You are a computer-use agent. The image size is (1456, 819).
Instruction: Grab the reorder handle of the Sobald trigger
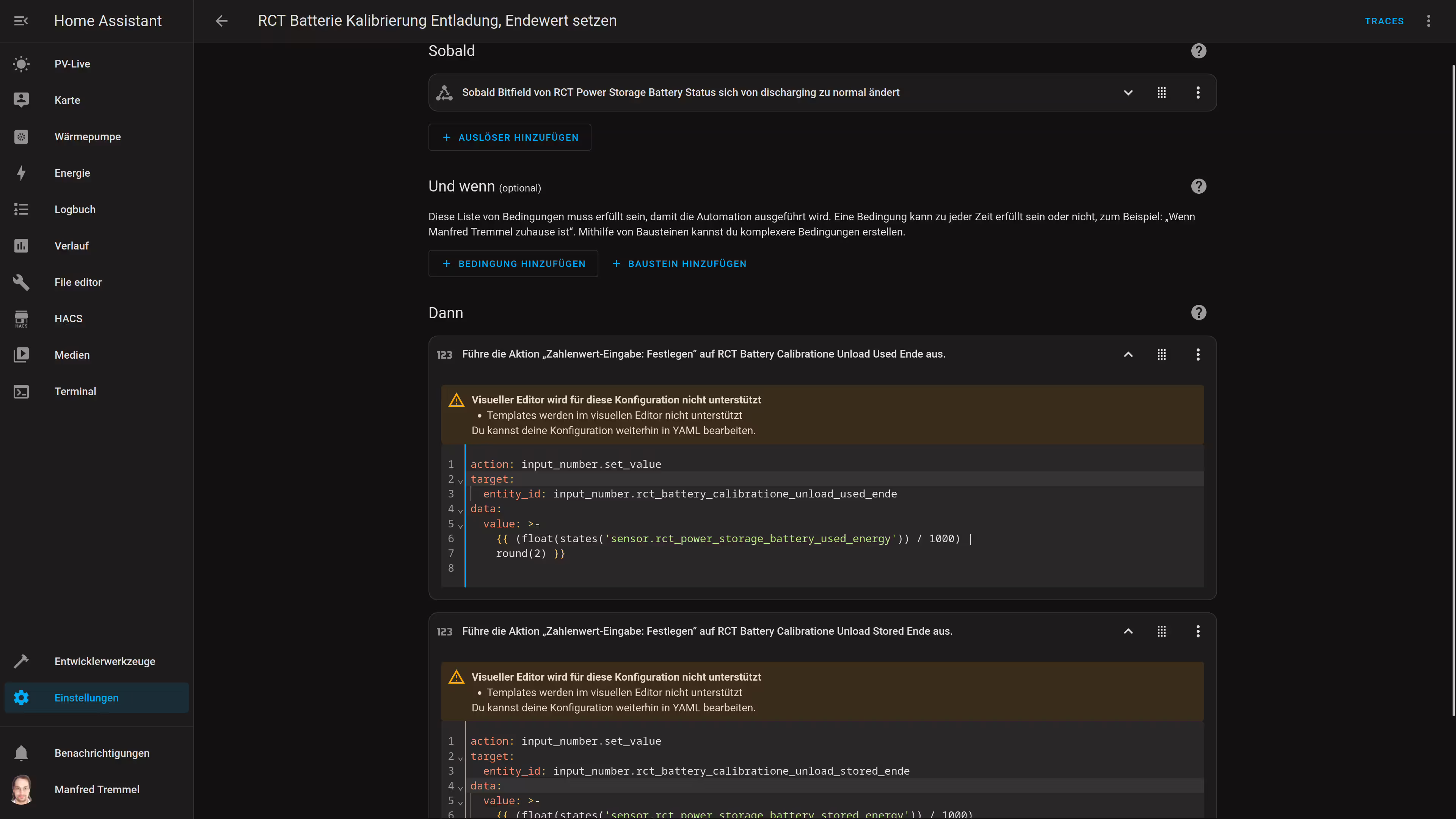coord(1161,93)
